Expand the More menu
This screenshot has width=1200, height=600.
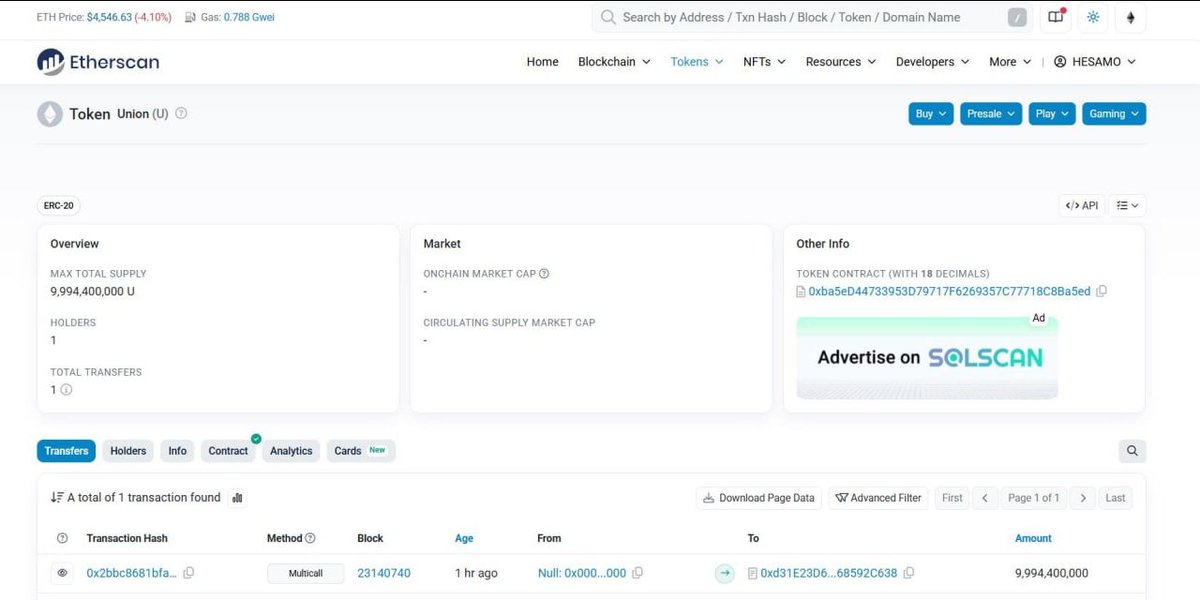click(x=1010, y=62)
